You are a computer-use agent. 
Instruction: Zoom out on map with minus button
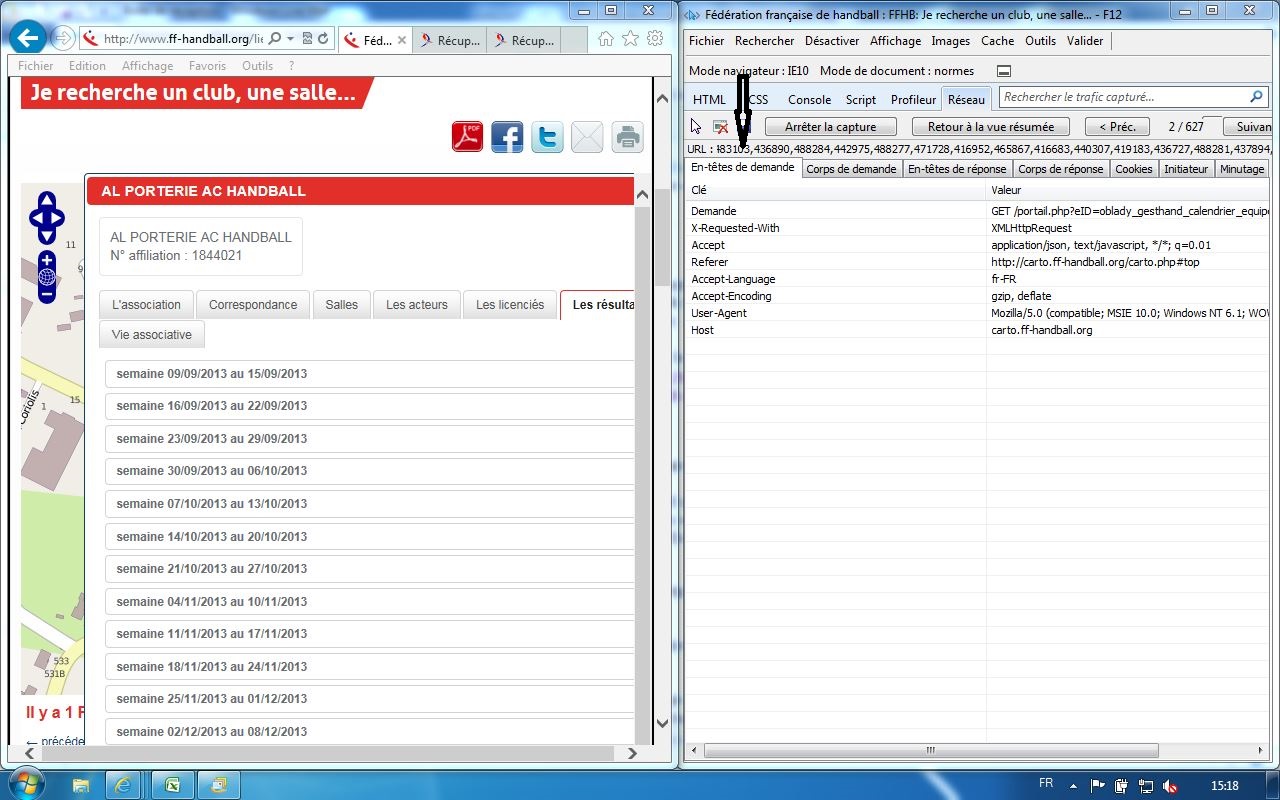[47, 294]
